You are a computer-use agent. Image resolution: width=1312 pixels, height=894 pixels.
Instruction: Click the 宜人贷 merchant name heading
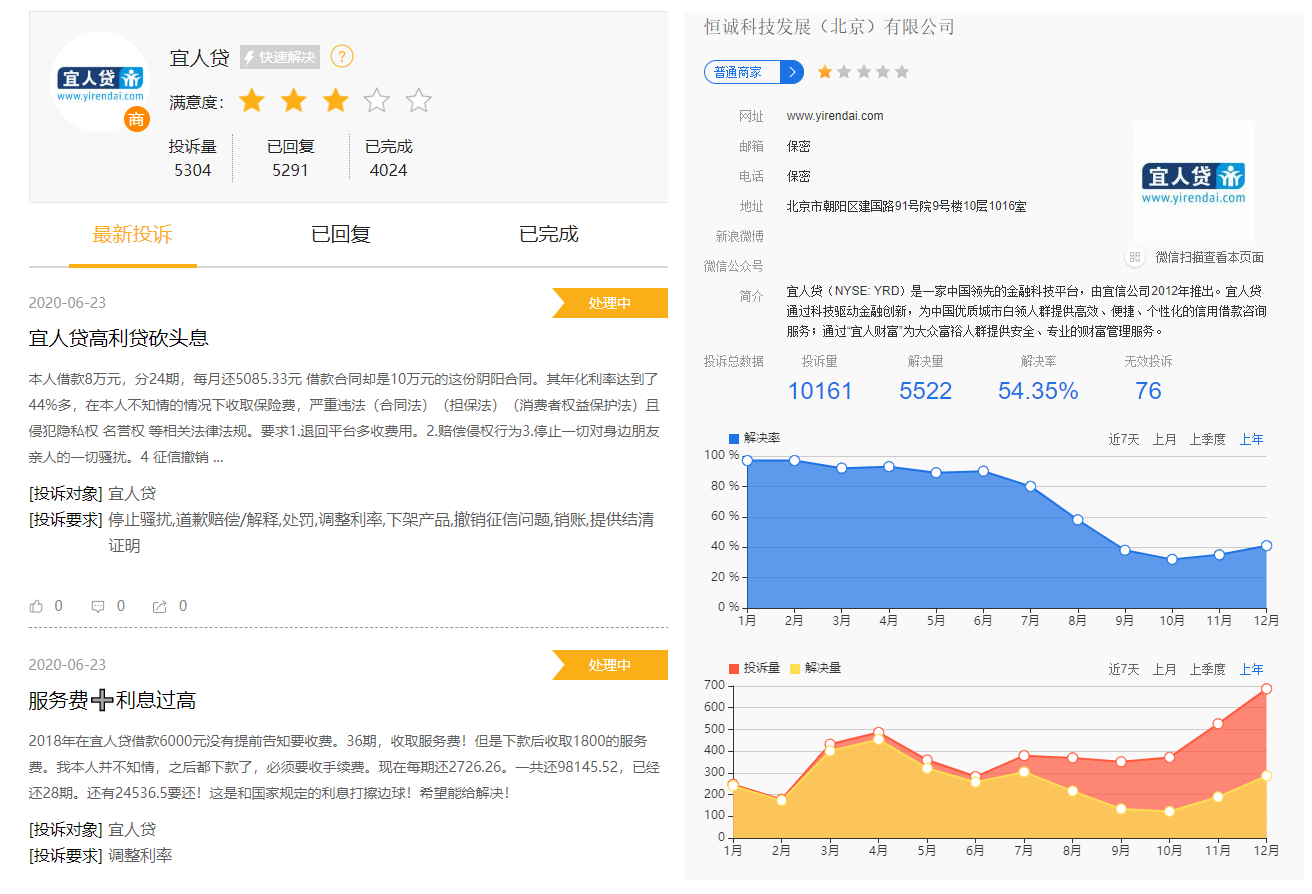tap(200, 58)
